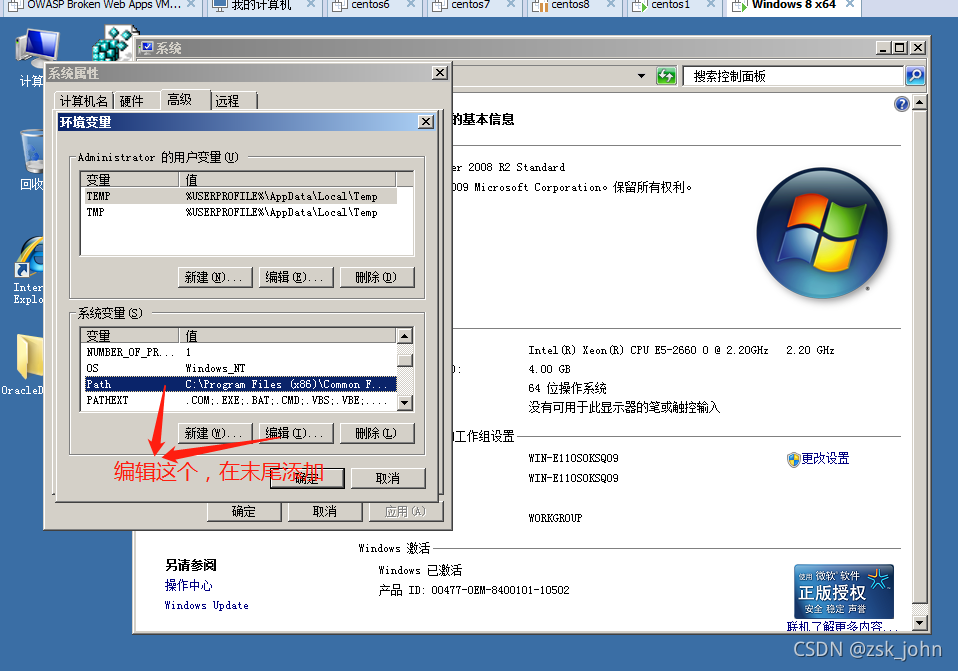The image size is (958, 671).
Task: Click the shield icon beside 更改设置
Action: coord(793,460)
